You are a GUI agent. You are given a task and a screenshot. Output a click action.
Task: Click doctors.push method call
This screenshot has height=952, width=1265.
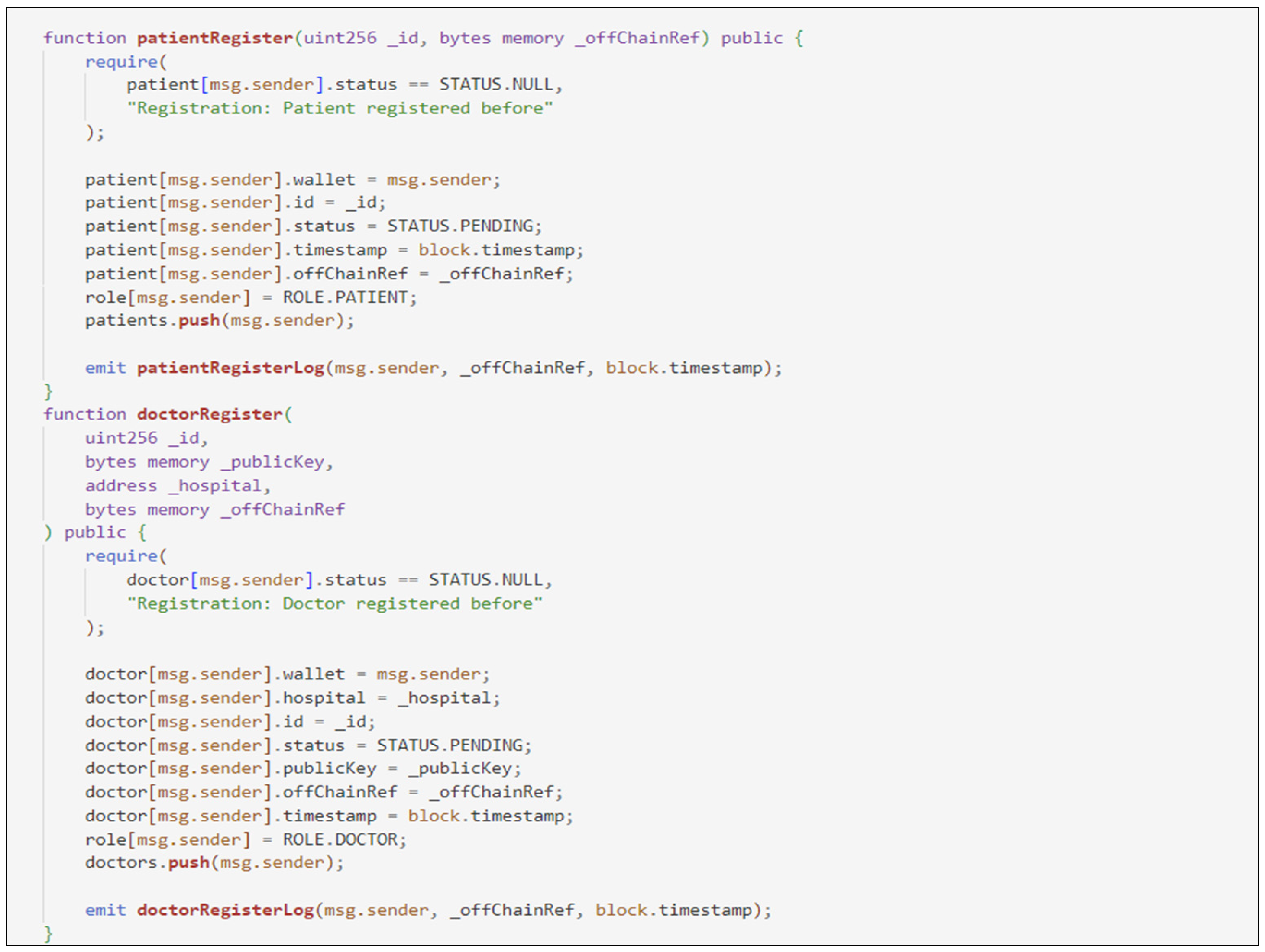pyautogui.click(x=189, y=862)
